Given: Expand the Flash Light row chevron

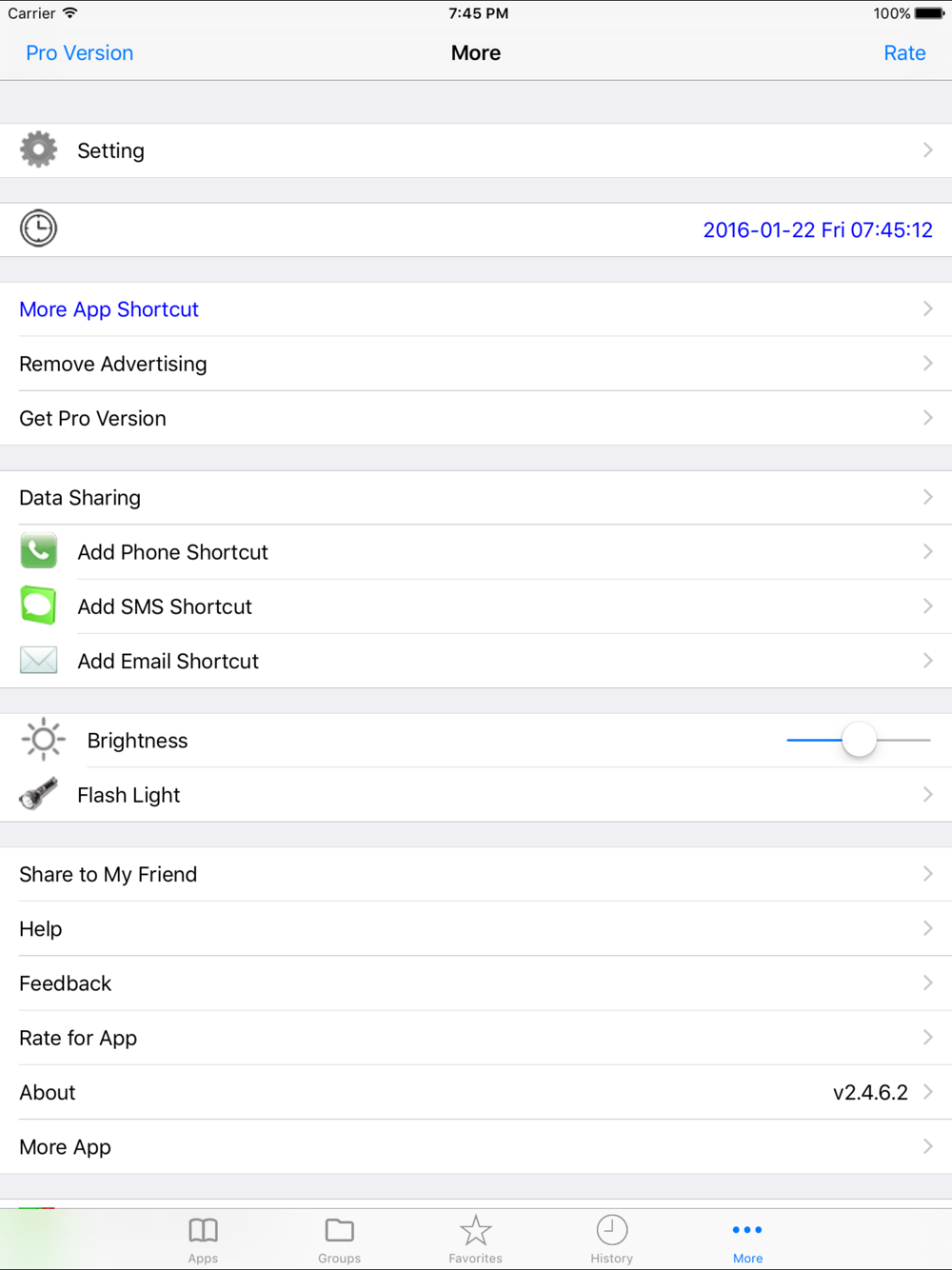Looking at the screenshot, I should click(927, 794).
